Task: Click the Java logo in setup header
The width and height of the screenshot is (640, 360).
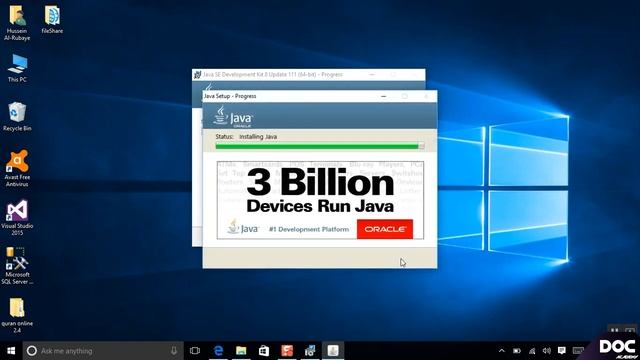Action: [x=233, y=117]
